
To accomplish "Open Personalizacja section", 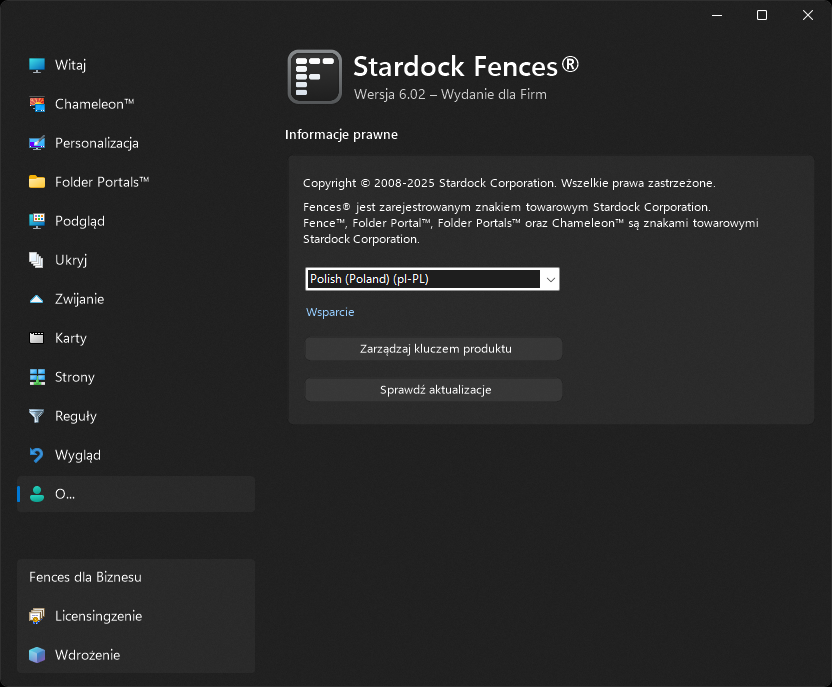I will (136, 143).
